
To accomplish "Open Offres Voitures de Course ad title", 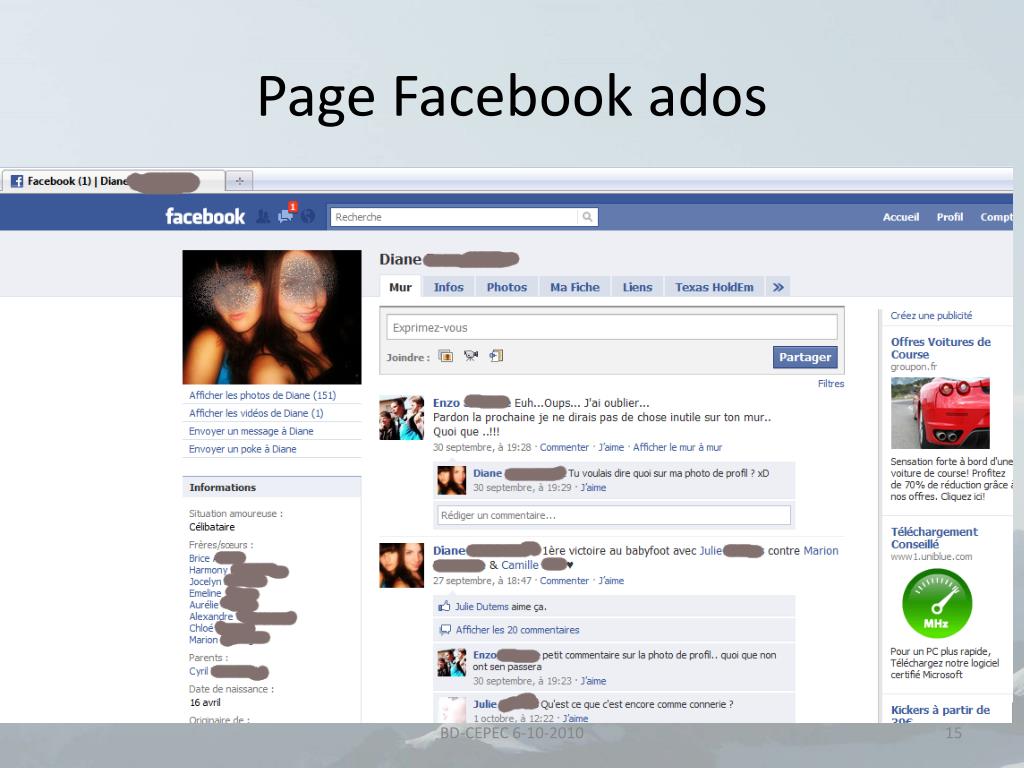I will click(x=940, y=347).
